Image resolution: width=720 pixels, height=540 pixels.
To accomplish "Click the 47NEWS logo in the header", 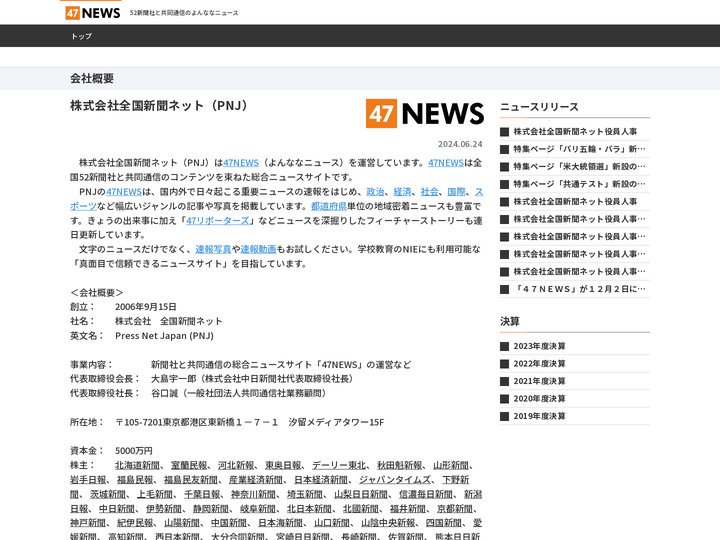I will tap(93, 13).
